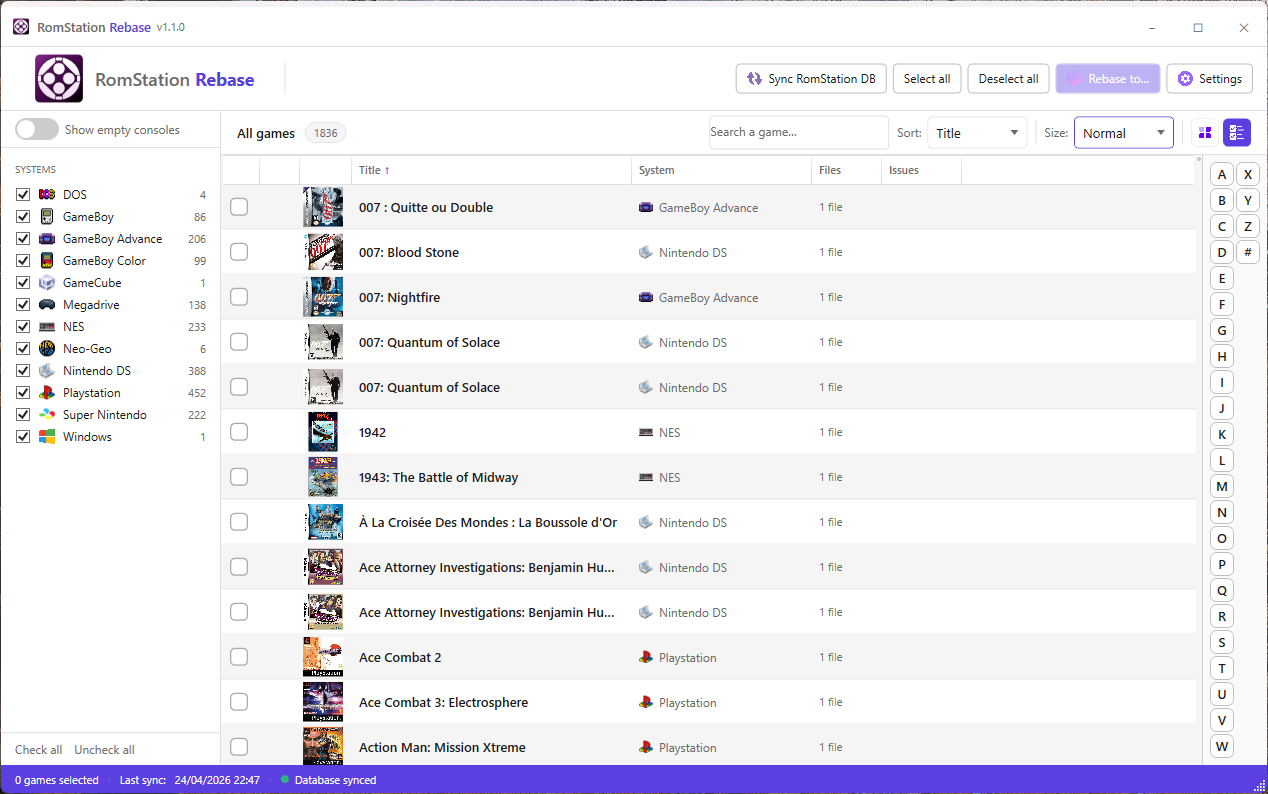Click the Search a game field
1268x794 pixels.
pos(798,132)
